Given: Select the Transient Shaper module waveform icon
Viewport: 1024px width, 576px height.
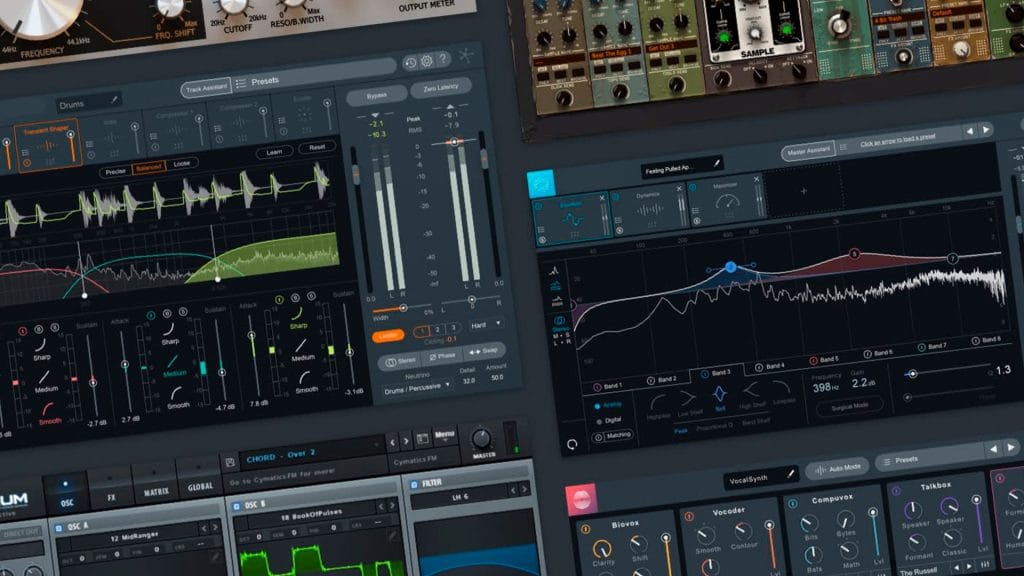Looking at the screenshot, I should click(47, 147).
